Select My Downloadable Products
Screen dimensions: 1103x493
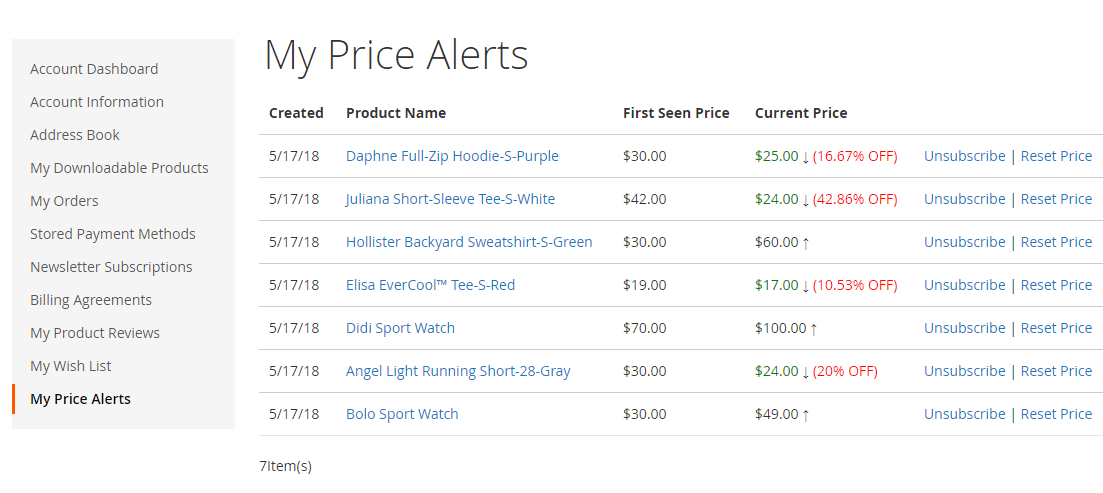[120, 168]
